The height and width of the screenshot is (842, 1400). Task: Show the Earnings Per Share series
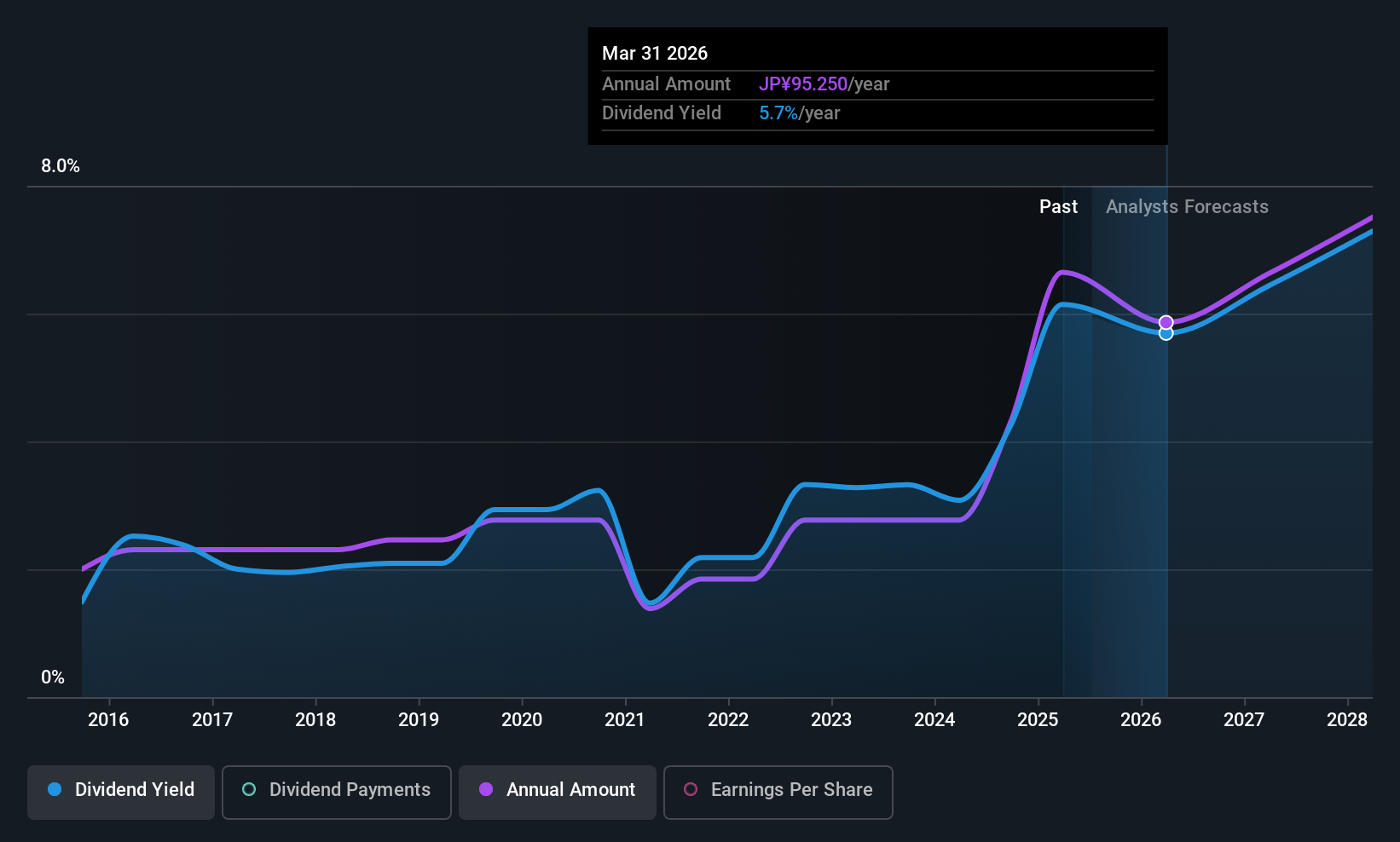[778, 793]
